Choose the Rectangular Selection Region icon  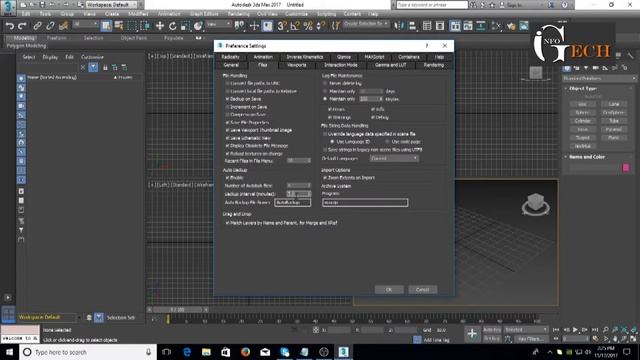point(132,26)
